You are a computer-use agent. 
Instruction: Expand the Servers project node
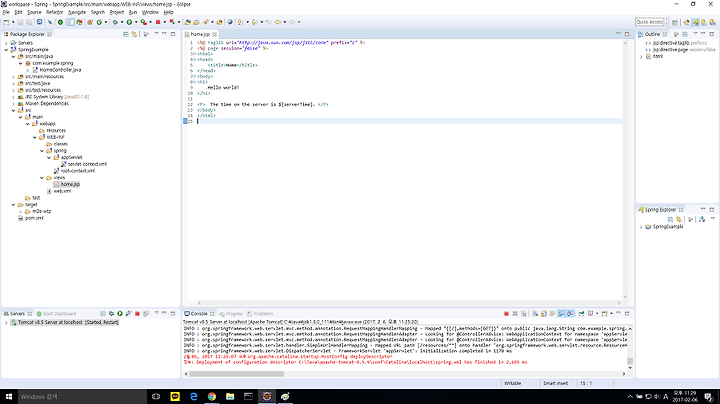(x=6, y=43)
